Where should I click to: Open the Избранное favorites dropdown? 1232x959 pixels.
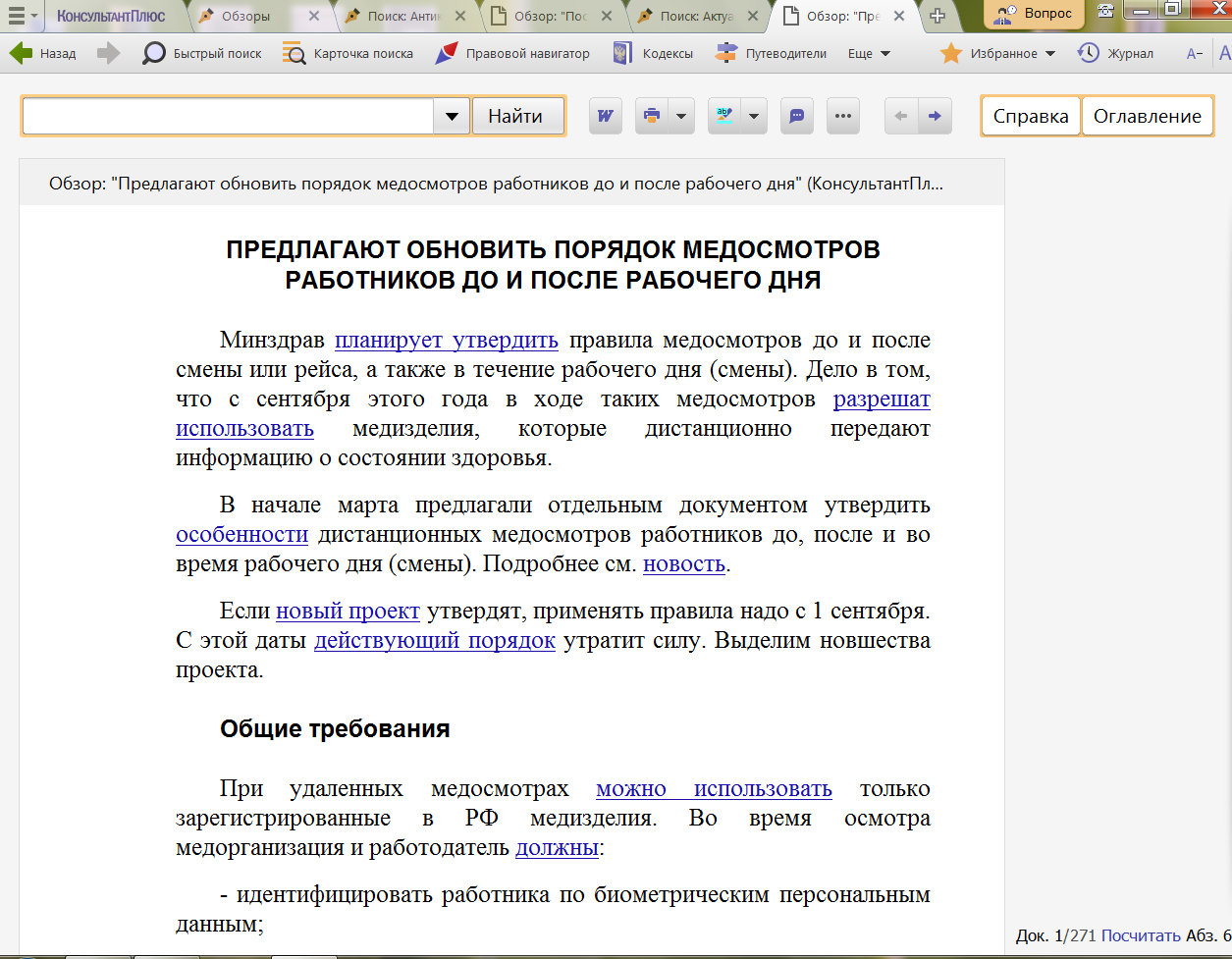[x=997, y=53]
